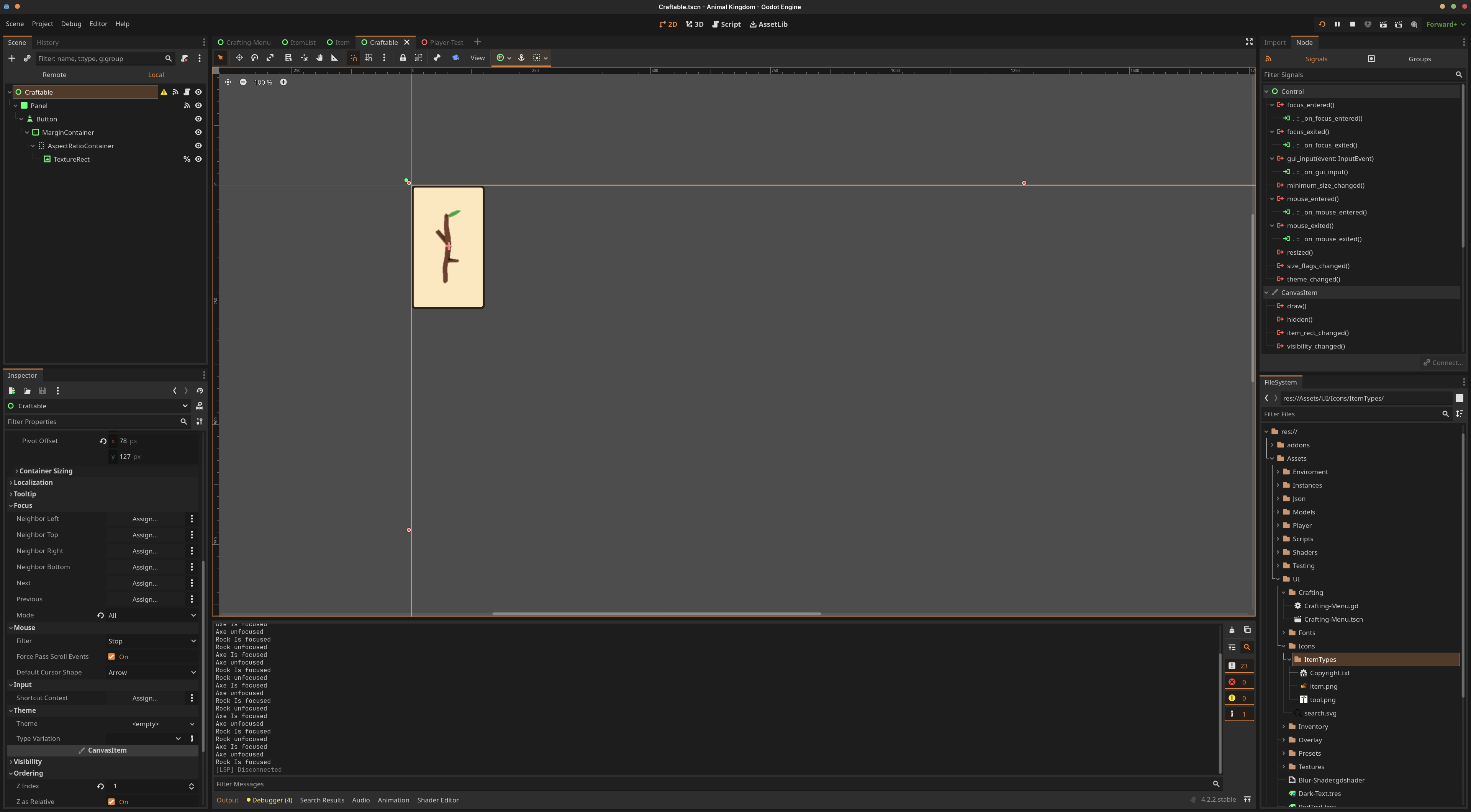The width and height of the screenshot is (1471, 812).
Task: Expand the Container Sizing section
Action: tap(46, 471)
